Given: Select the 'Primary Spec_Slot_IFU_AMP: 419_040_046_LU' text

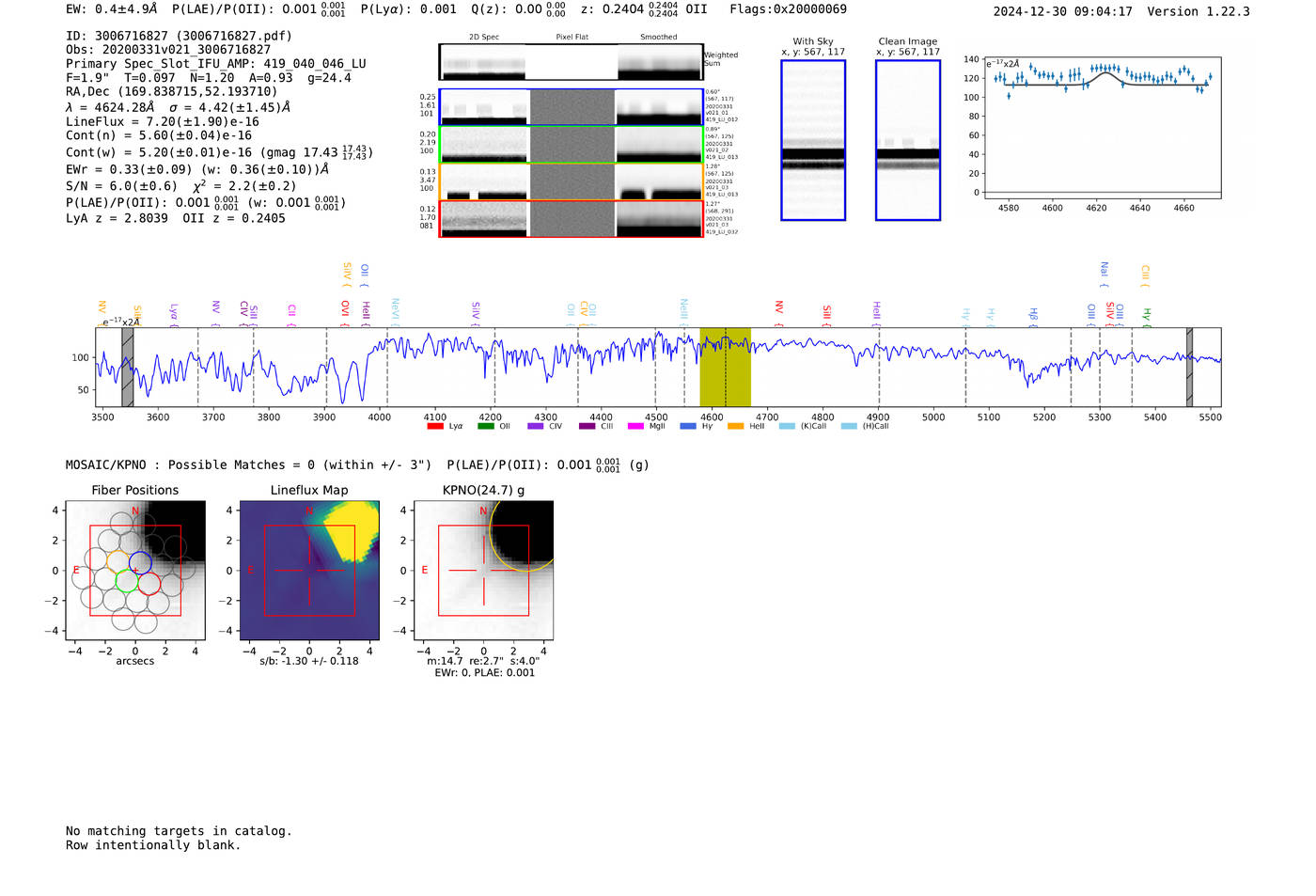Looking at the screenshot, I should tap(216, 64).
